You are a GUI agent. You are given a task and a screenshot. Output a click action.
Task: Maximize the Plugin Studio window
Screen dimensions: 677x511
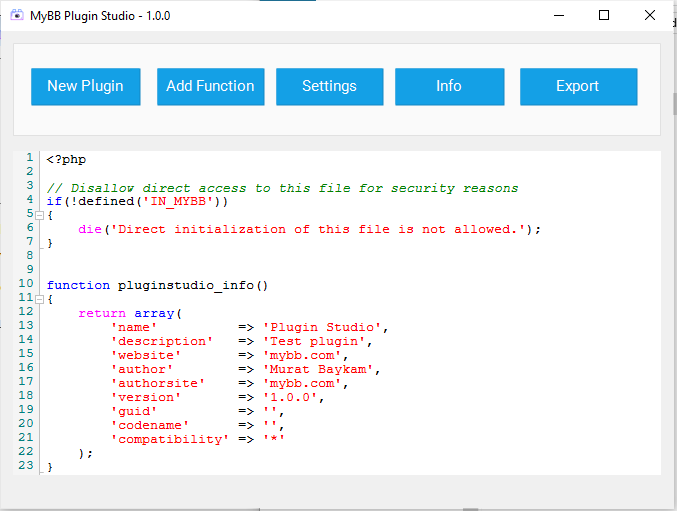point(604,15)
